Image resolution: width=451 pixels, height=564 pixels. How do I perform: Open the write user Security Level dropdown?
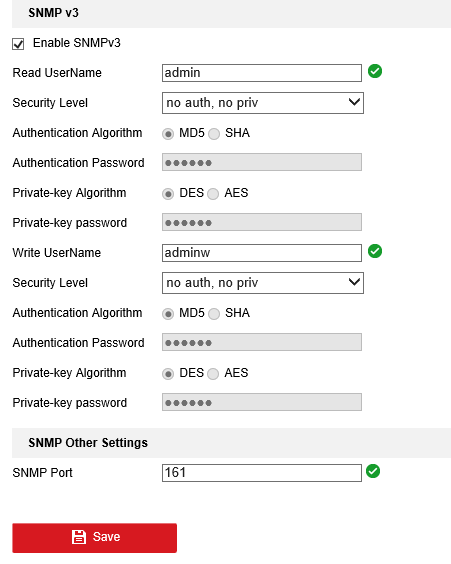[263, 283]
